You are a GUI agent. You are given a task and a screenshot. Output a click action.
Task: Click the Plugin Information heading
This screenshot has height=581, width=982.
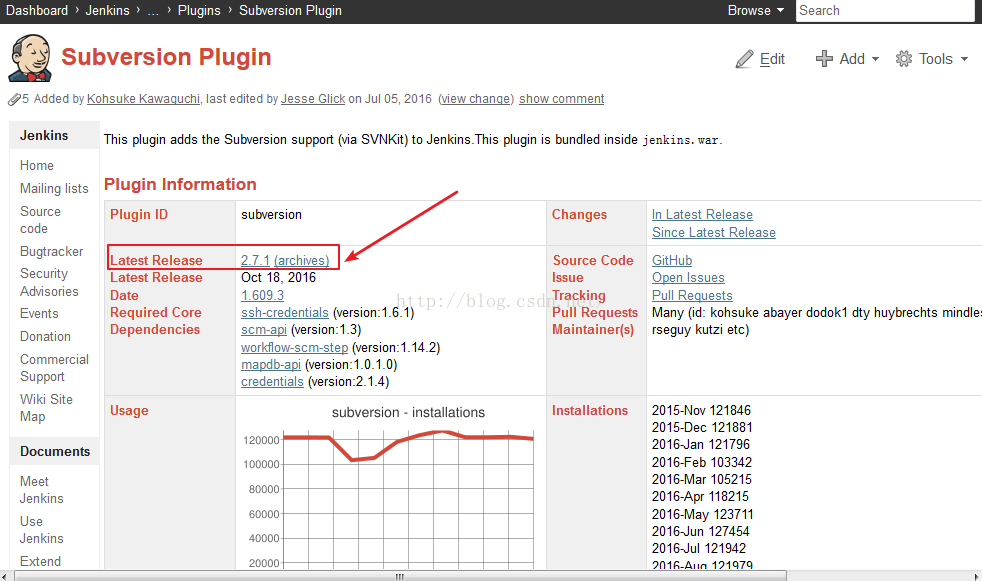point(180,184)
